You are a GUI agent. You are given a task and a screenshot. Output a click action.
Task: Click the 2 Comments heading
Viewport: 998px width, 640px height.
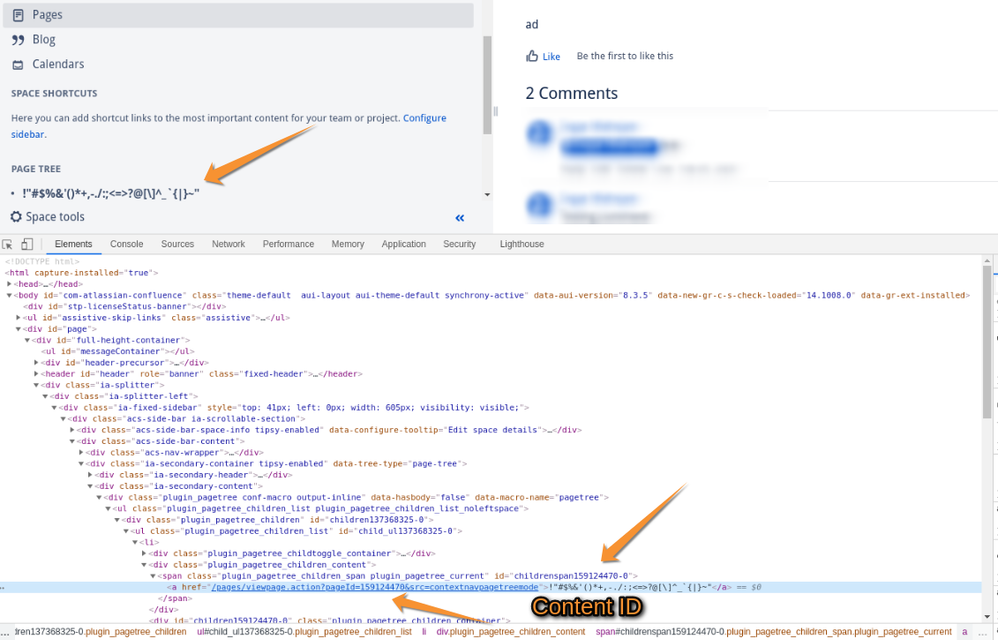572,94
